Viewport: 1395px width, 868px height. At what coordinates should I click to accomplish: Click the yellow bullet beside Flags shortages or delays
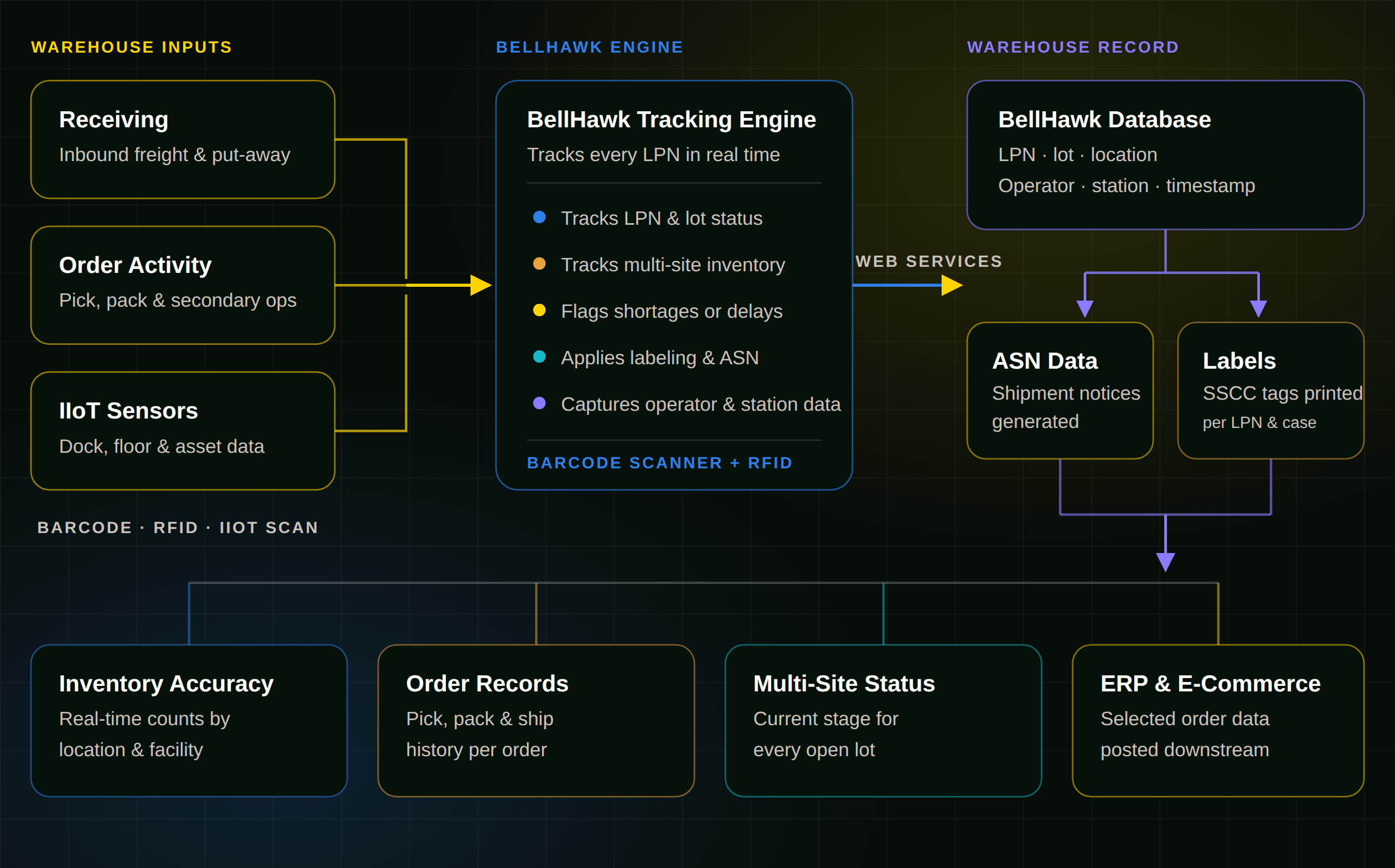tap(539, 310)
